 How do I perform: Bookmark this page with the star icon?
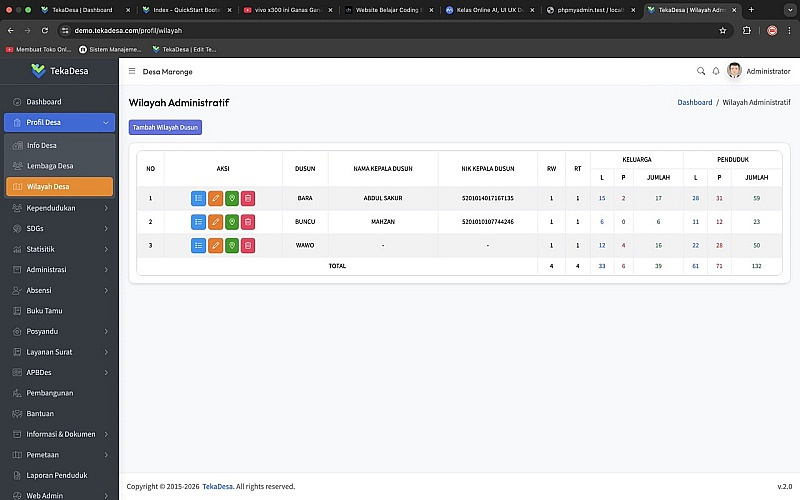click(723, 30)
